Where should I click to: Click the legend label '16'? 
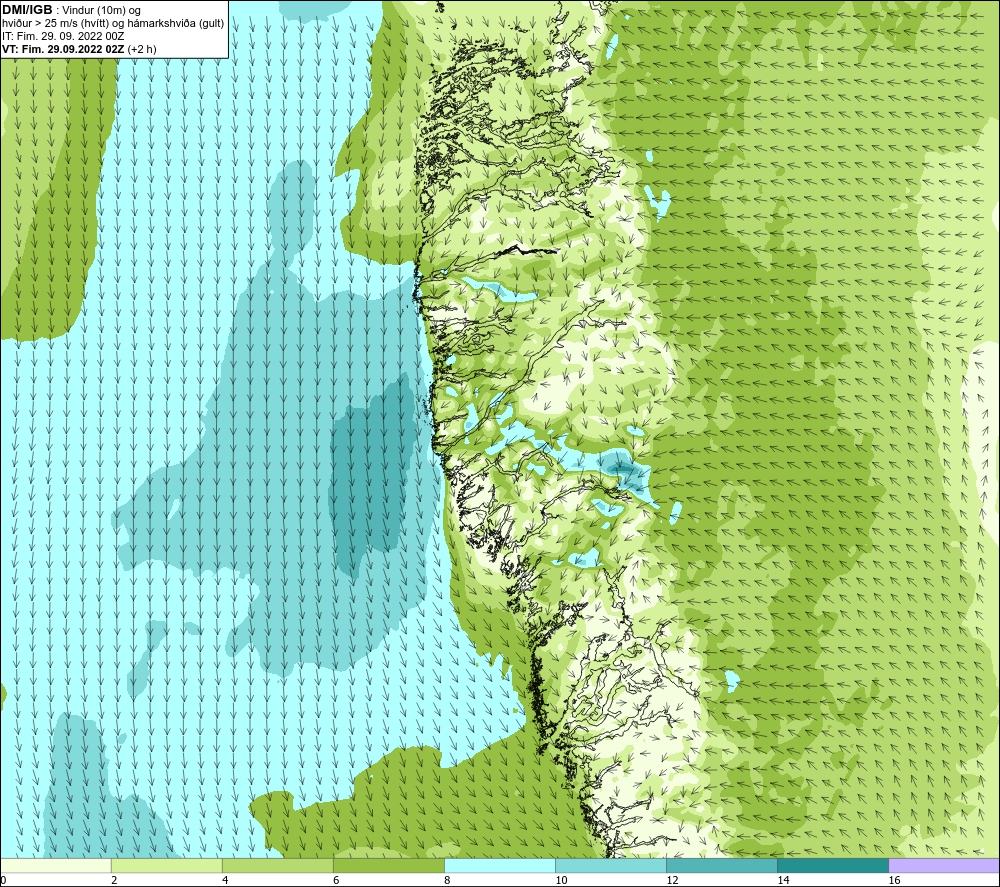(x=894, y=880)
